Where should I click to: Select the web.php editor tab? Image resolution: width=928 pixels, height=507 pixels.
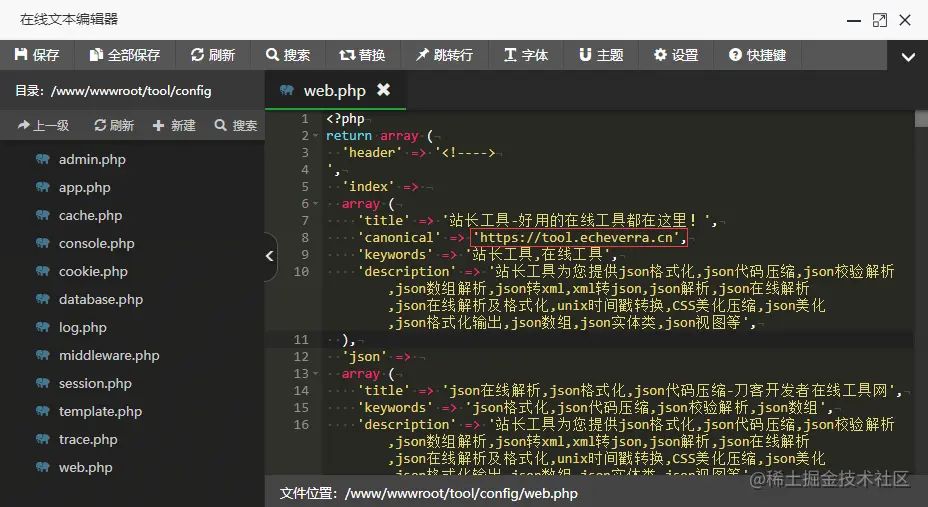[x=334, y=91]
